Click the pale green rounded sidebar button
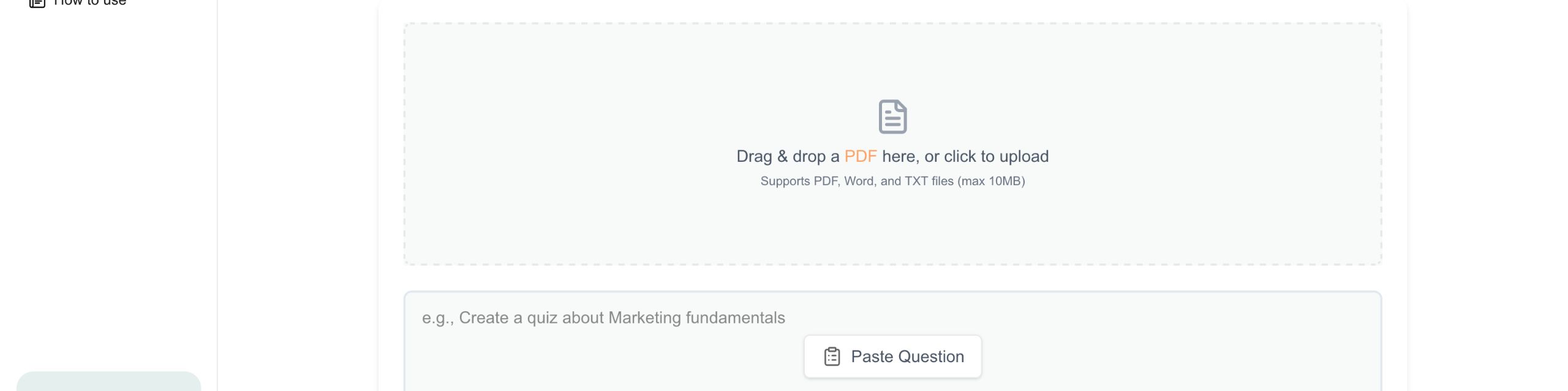Image resolution: width=1568 pixels, height=391 pixels. (x=108, y=381)
